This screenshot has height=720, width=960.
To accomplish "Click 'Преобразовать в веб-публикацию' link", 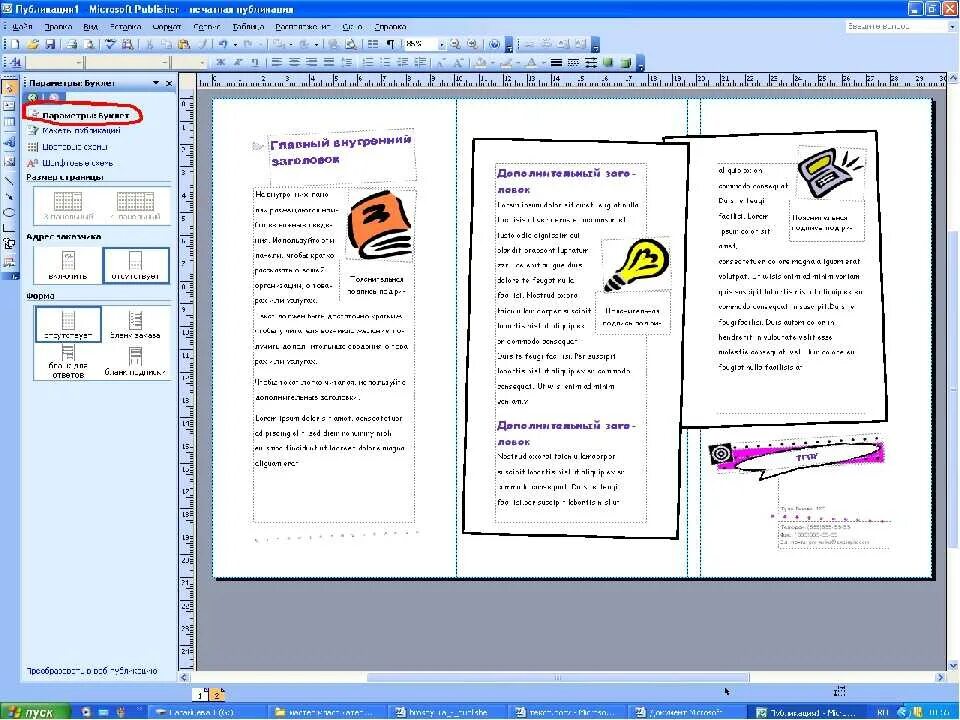I will [92, 670].
